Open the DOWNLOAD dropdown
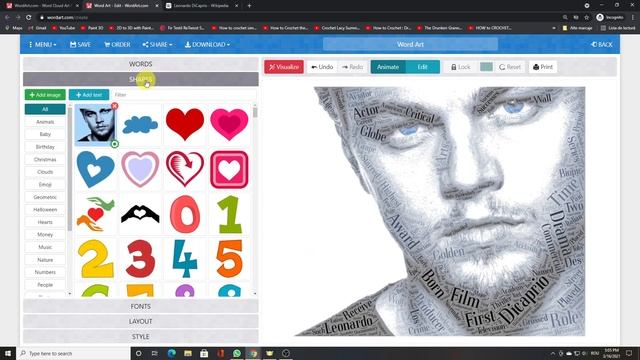This screenshot has width=640, height=360. [x=207, y=44]
